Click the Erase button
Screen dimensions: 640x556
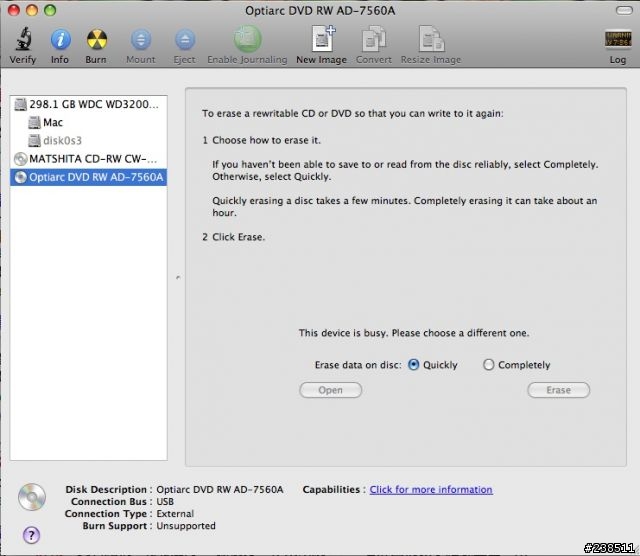click(558, 390)
